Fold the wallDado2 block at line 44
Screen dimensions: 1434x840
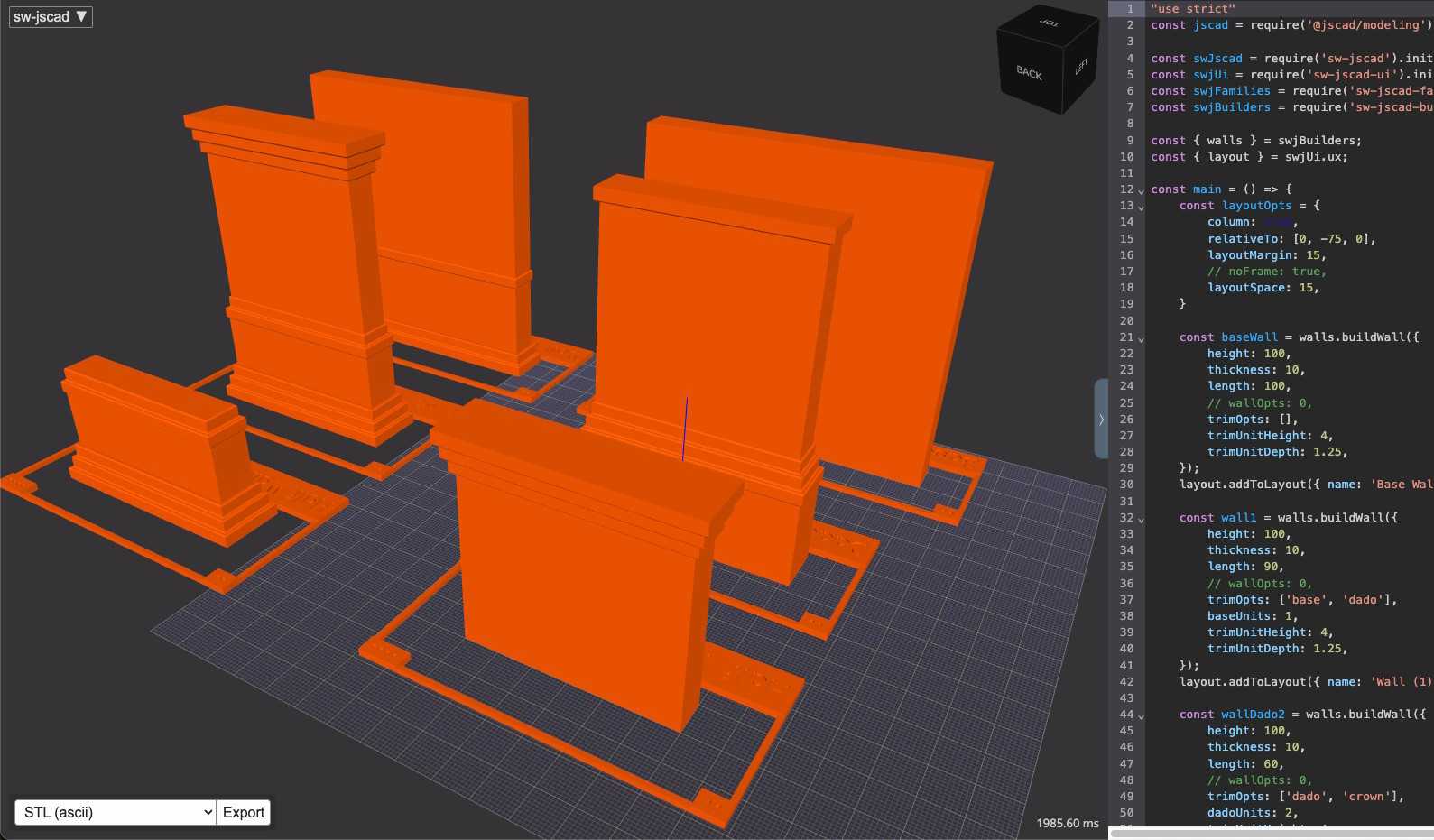[x=1141, y=715]
